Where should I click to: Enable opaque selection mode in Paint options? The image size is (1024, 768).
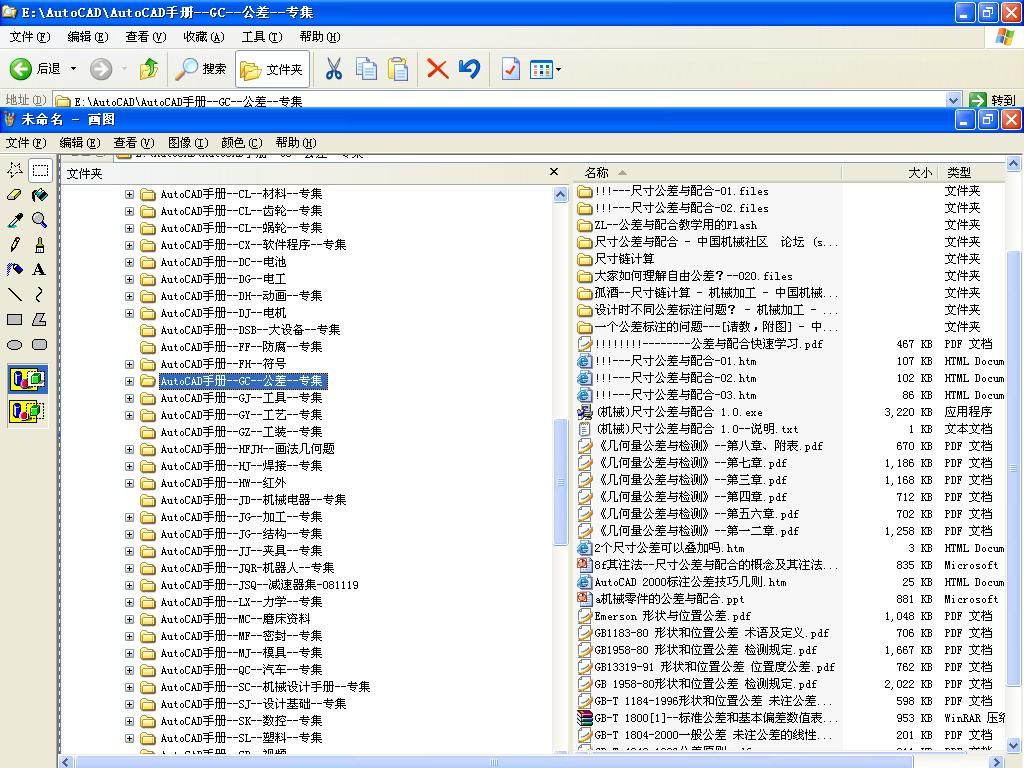(x=27, y=379)
